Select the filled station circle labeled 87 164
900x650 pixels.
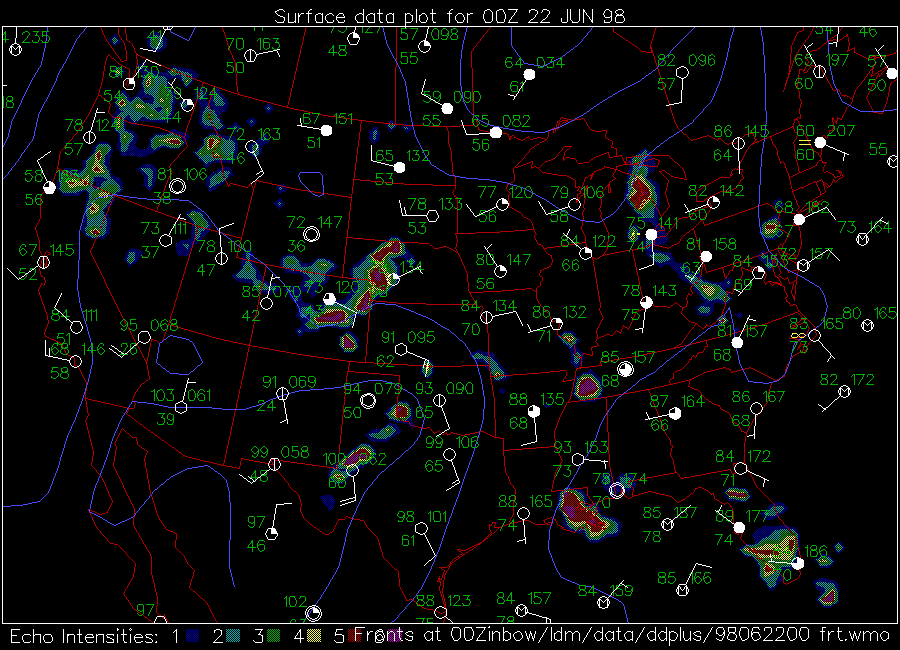(x=675, y=413)
